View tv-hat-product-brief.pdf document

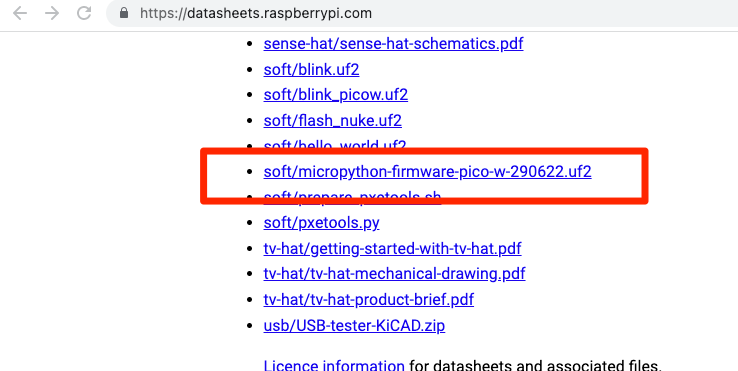(369, 300)
